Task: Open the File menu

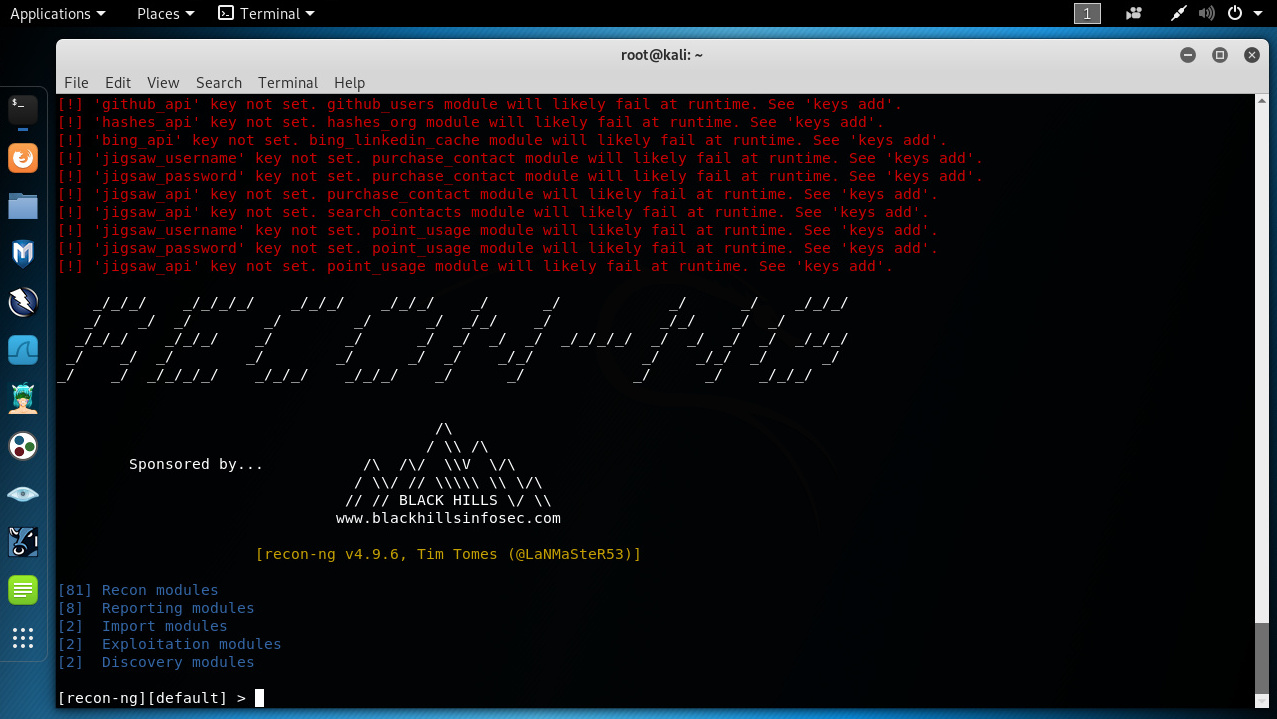Action: pos(76,83)
